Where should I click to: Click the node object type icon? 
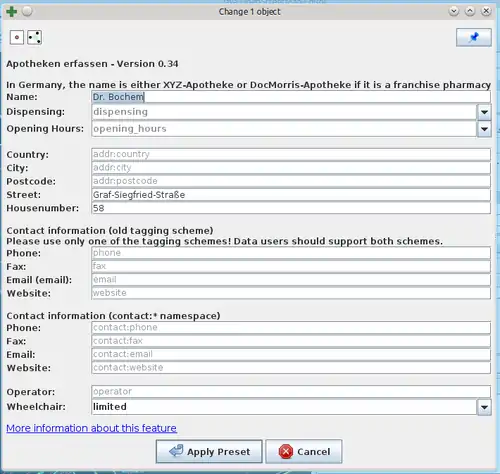coord(17,37)
